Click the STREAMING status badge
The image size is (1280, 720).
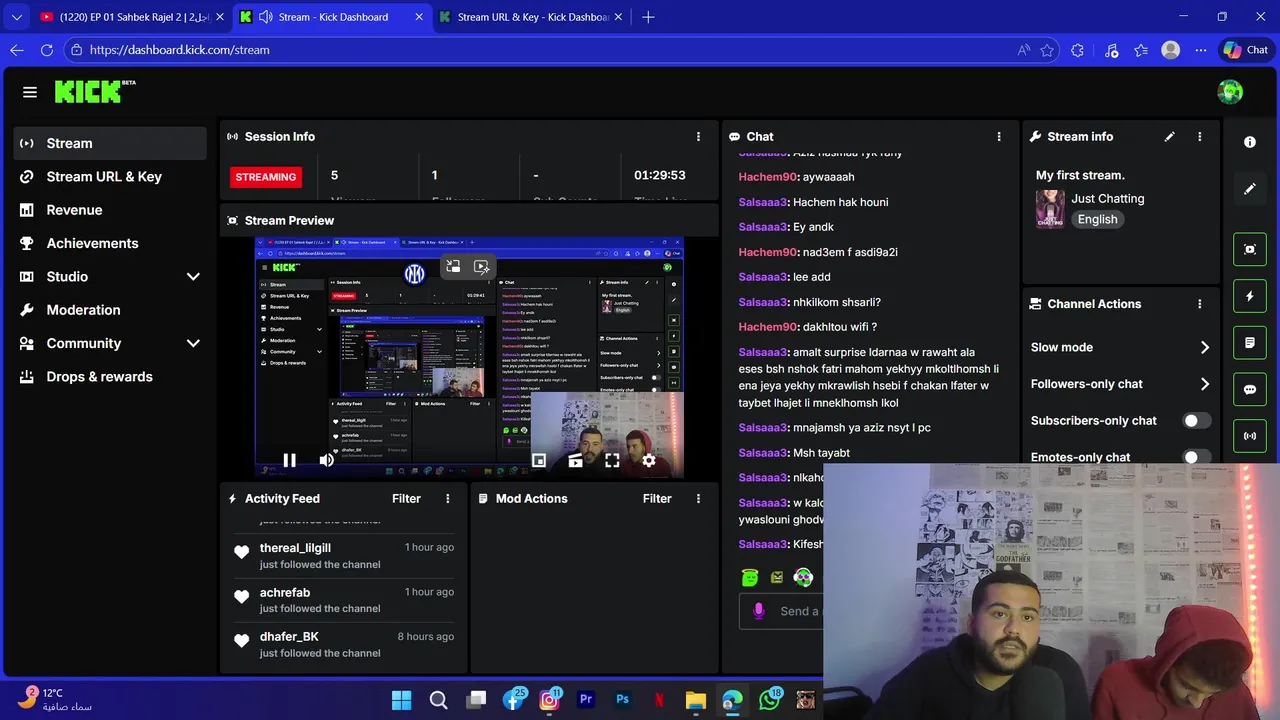coord(266,177)
